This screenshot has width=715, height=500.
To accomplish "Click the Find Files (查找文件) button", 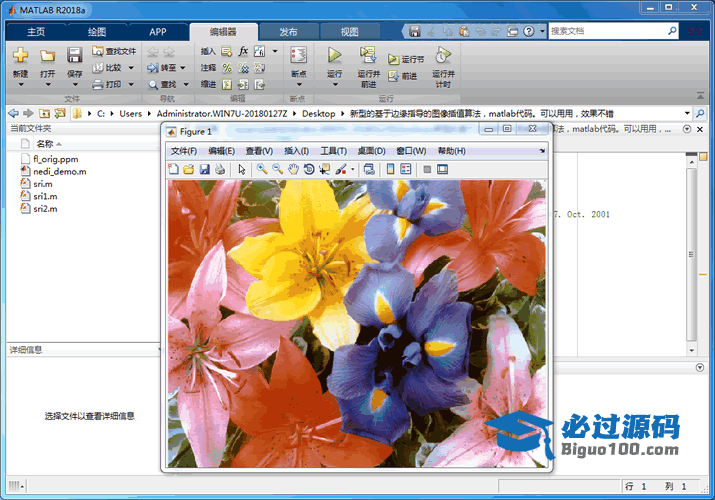I will (113, 51).
